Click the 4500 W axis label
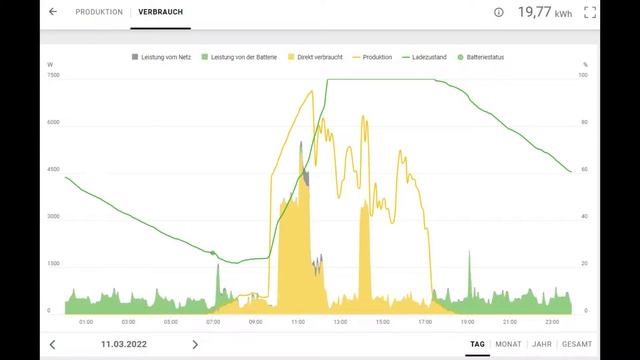This screenshot has height=360, width=640. (x=53, y=169)
